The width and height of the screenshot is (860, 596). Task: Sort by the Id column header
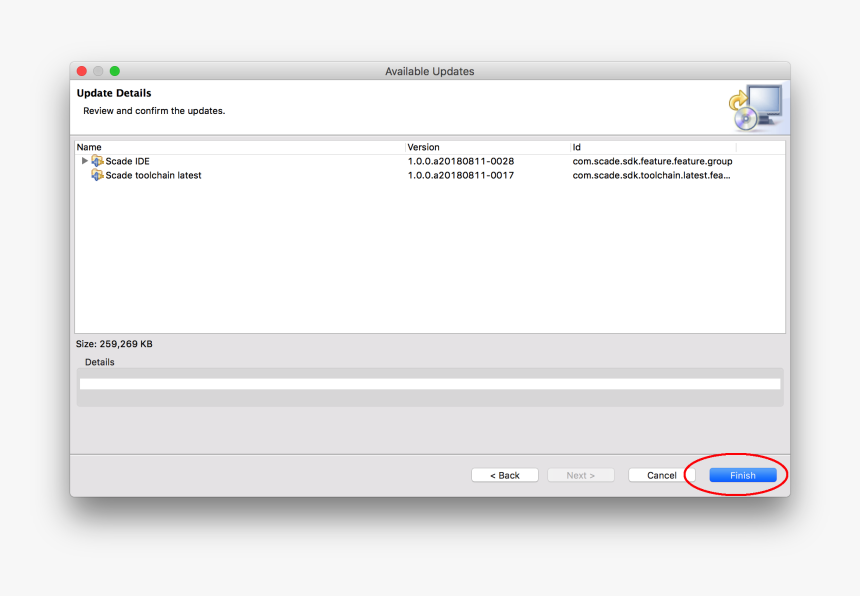point(576,147)
